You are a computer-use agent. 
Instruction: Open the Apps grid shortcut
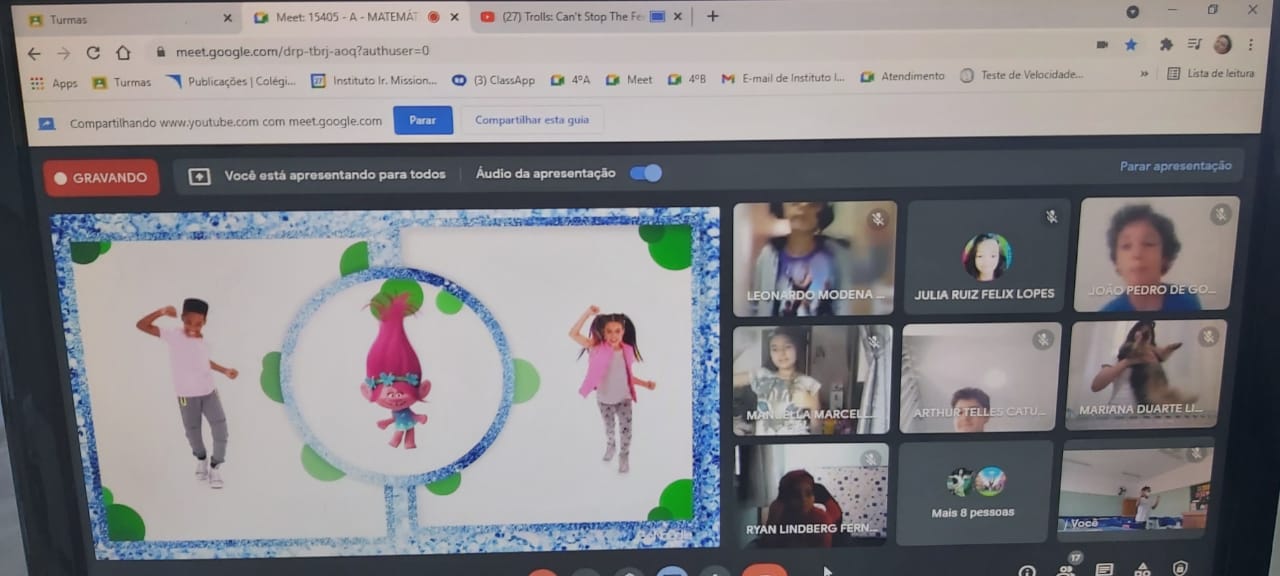[54, 83]
